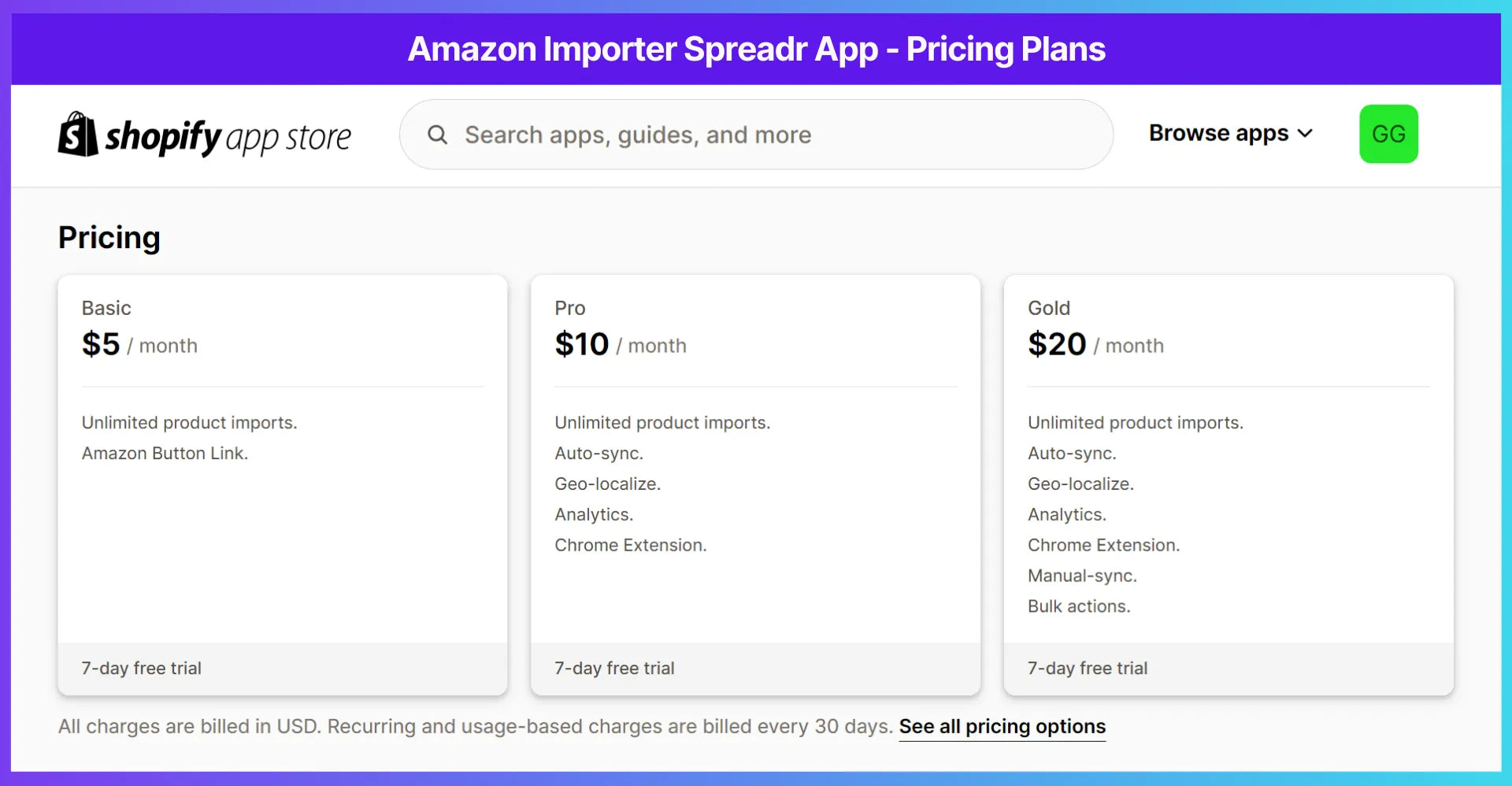Image resolution: width=1512 pixels, height=786 pixels.
Task: Expand the Gold plan details
Action: pyautogui.click(x=1228, y=484)
